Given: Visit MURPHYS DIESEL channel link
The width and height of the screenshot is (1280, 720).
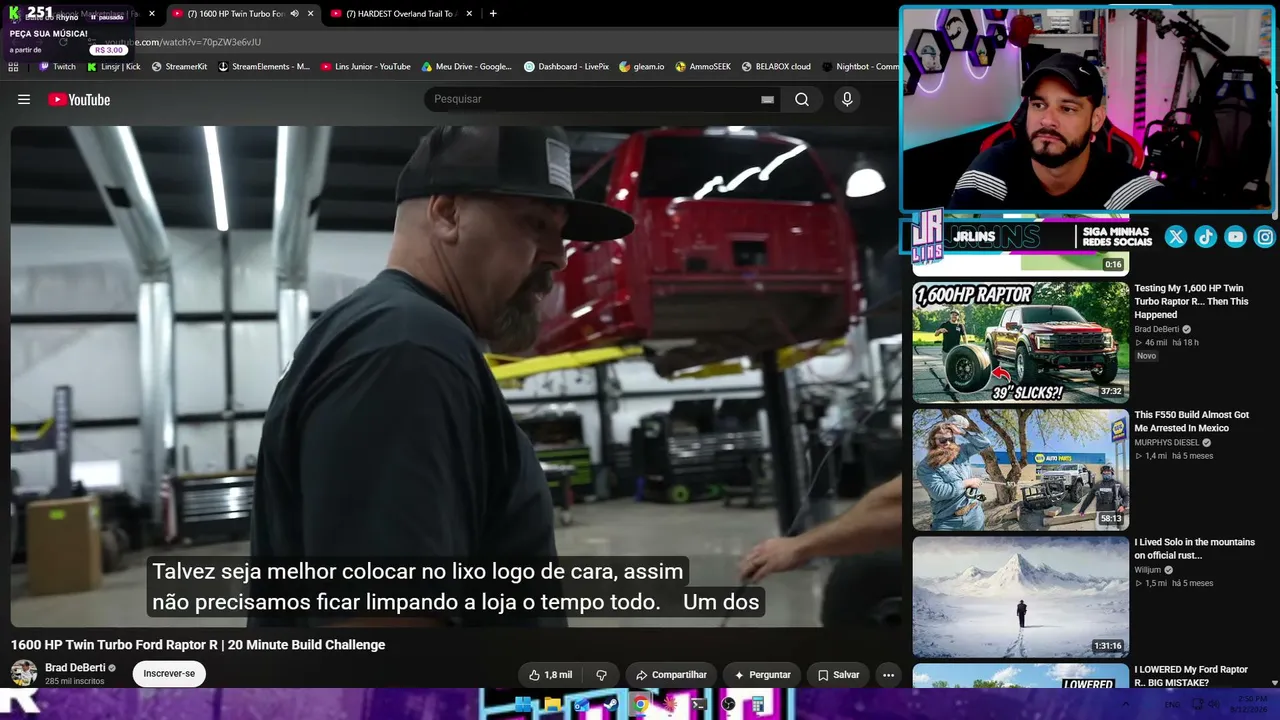Looking at the screenshot, I should tap(1165, 442).
